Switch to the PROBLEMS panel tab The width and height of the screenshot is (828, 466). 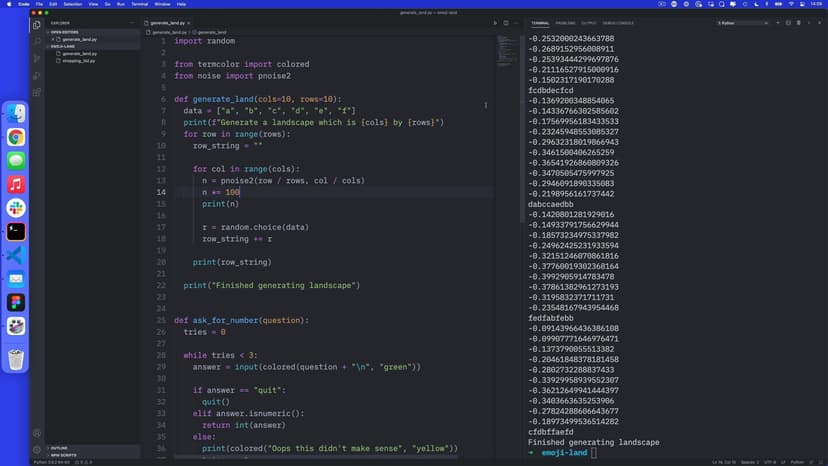point(565,22)
